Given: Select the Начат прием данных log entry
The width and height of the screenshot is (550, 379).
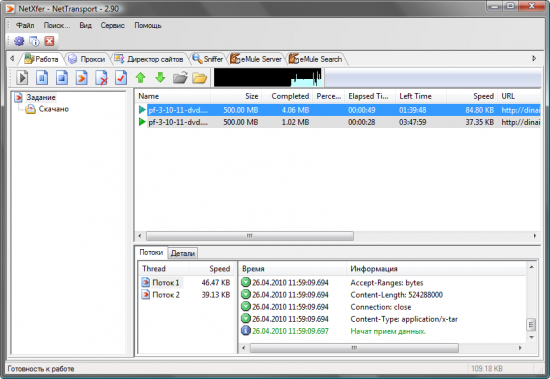Looking at the screenshot, I should pos(383,331).
